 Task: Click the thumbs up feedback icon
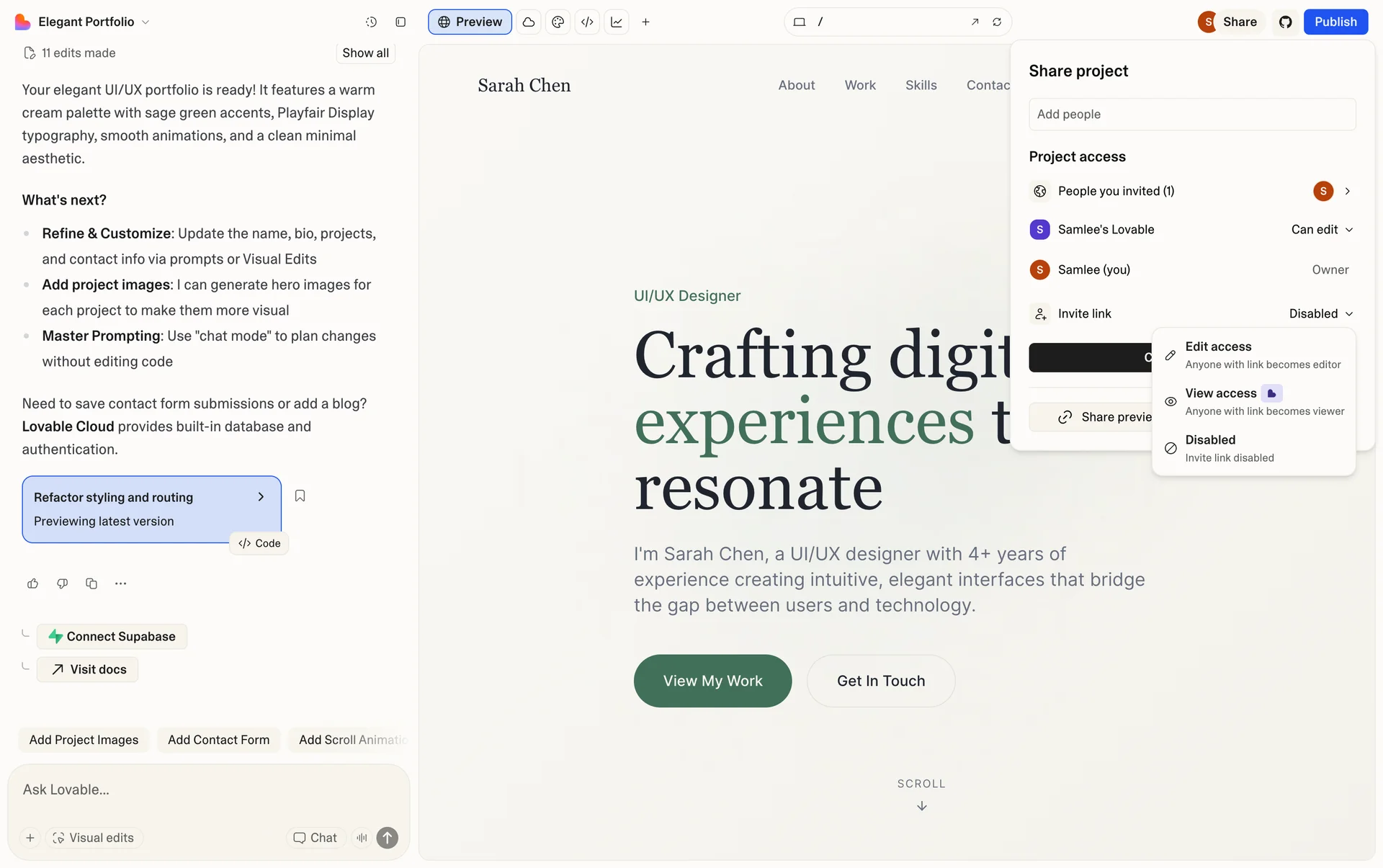point(33,583)
